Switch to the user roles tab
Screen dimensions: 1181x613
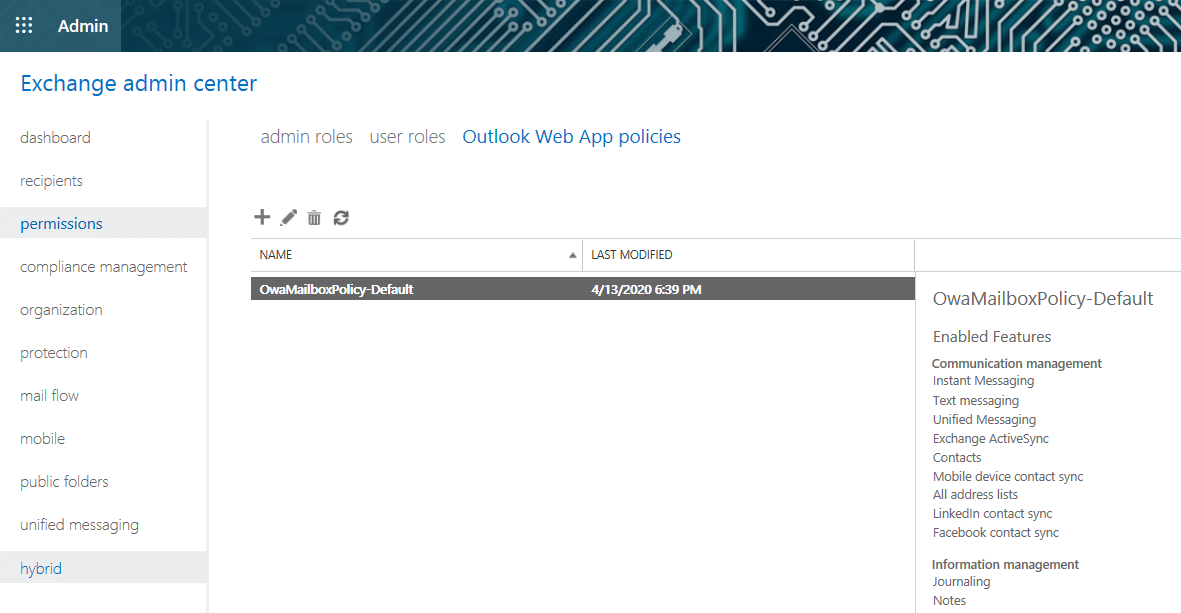pos(407,136)
